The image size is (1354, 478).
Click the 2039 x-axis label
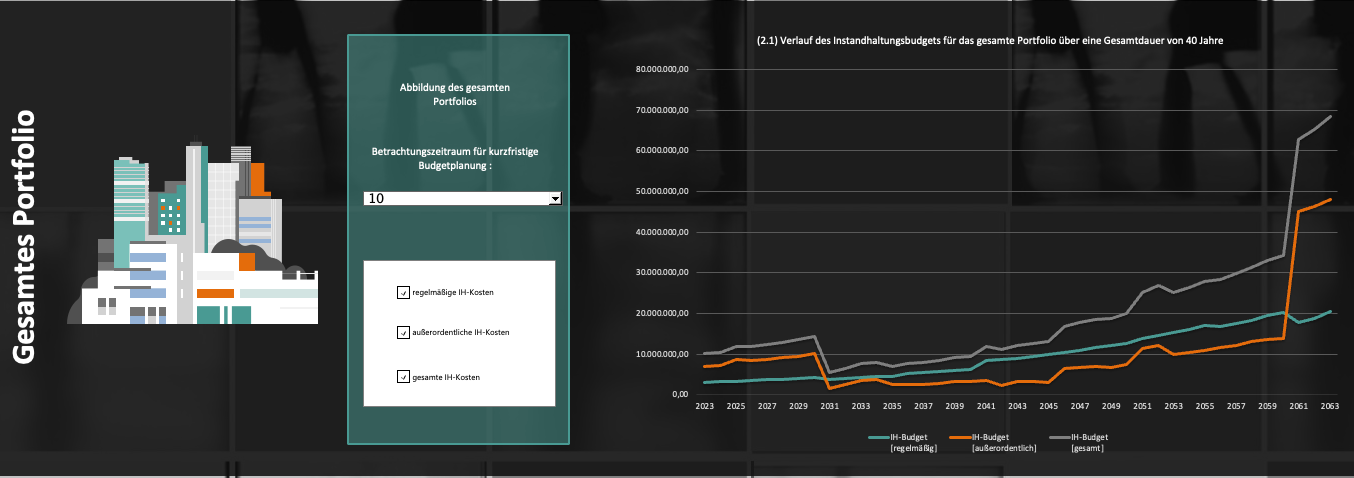(955, 407)
